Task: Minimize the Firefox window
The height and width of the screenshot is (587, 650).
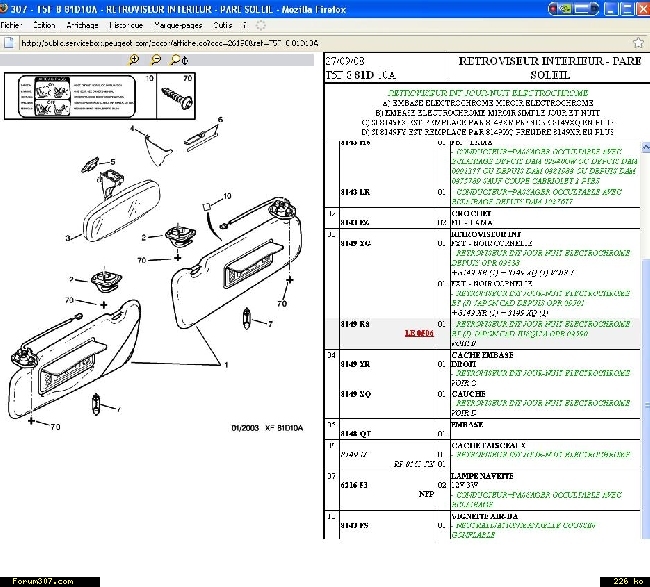Action: [611, 9]
